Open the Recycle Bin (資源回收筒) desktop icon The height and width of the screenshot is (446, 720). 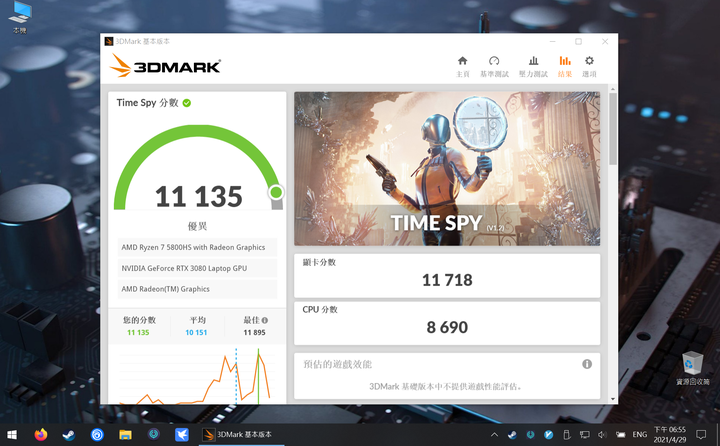(692, 368)
